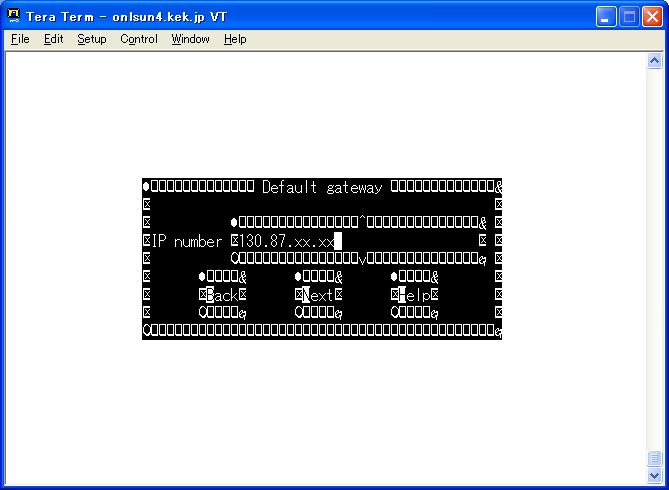Maximize the Tera Term window

[629, 17]
